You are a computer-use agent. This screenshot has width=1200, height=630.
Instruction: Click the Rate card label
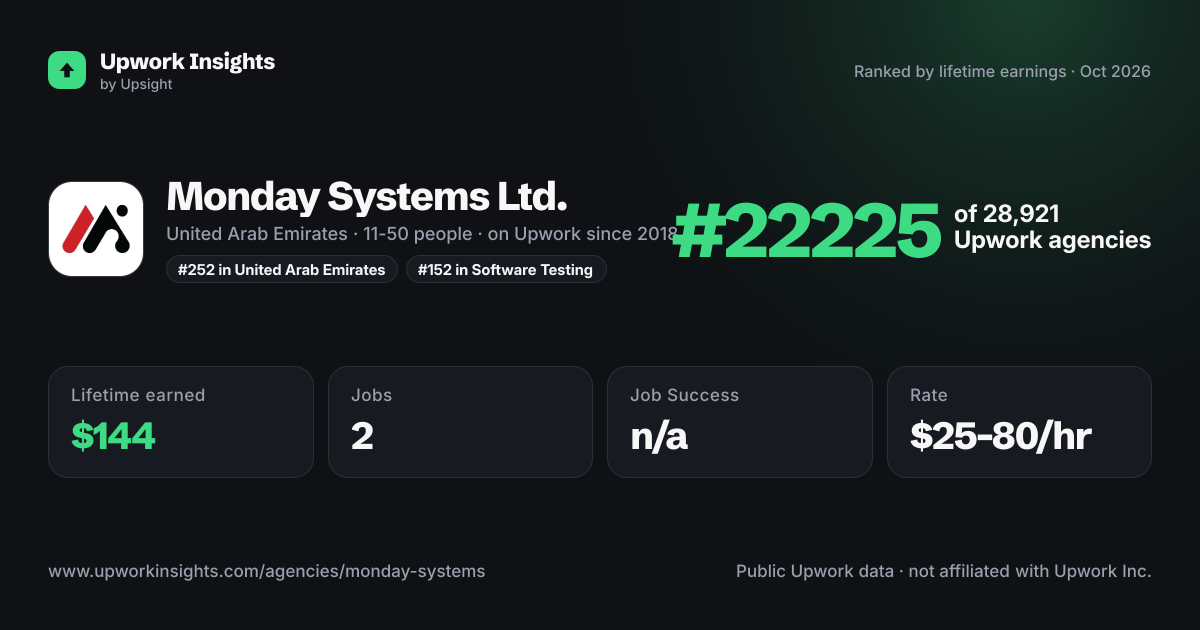(929, 395)
